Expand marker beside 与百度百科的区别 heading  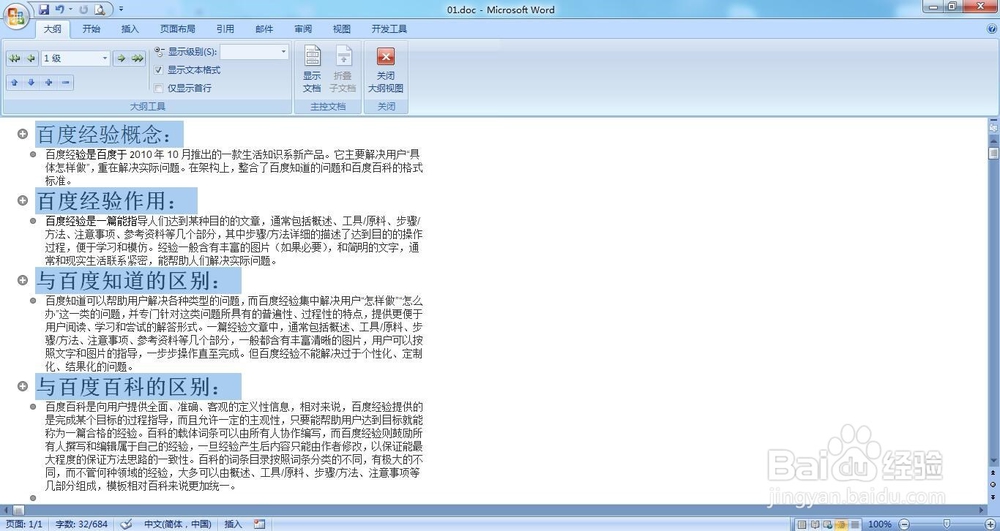coord(22,386)
